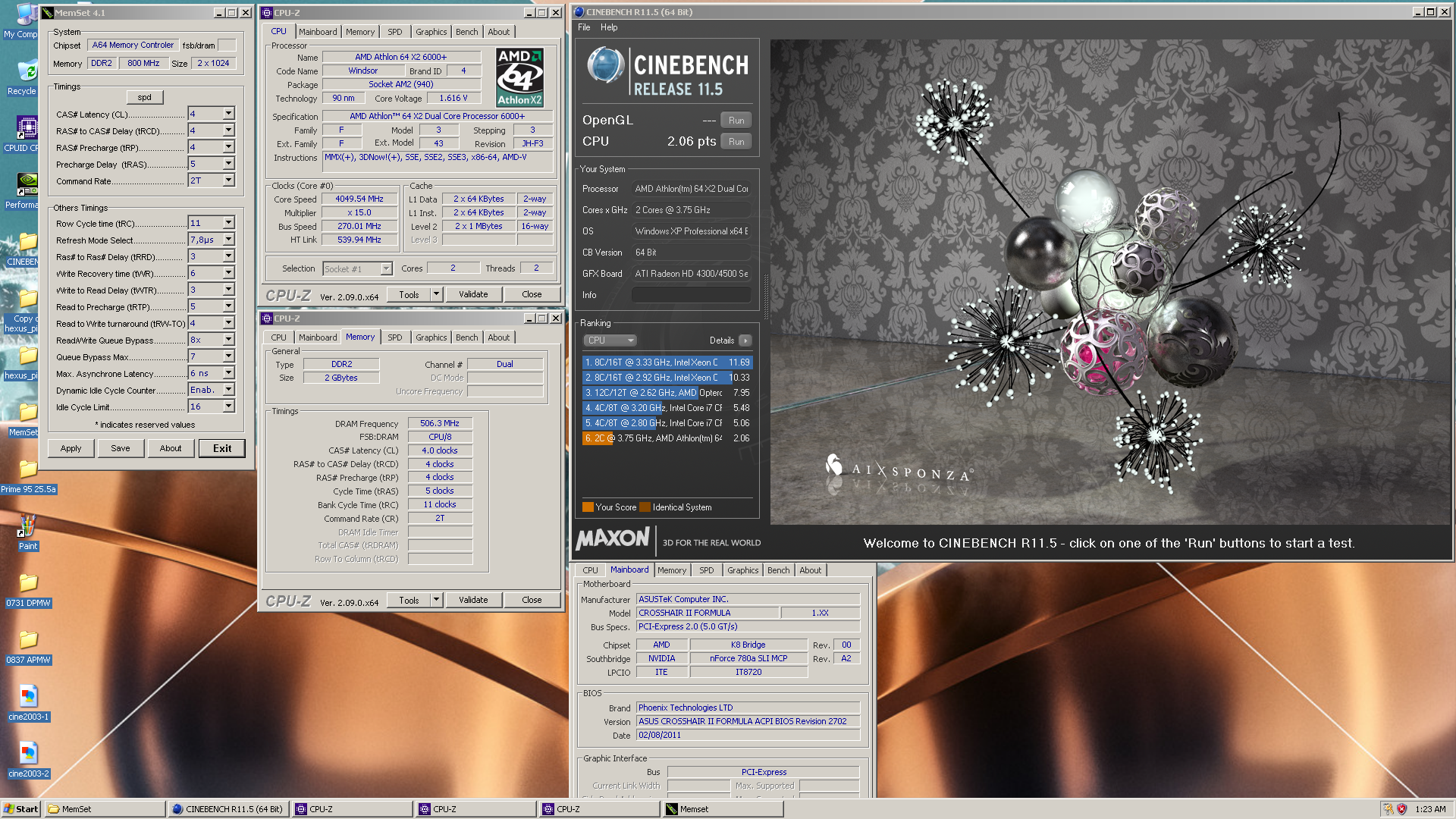Click the spd button in MemSet Timings
Viewport: 1456px width, 819px height.
click(x=145, y=97)
